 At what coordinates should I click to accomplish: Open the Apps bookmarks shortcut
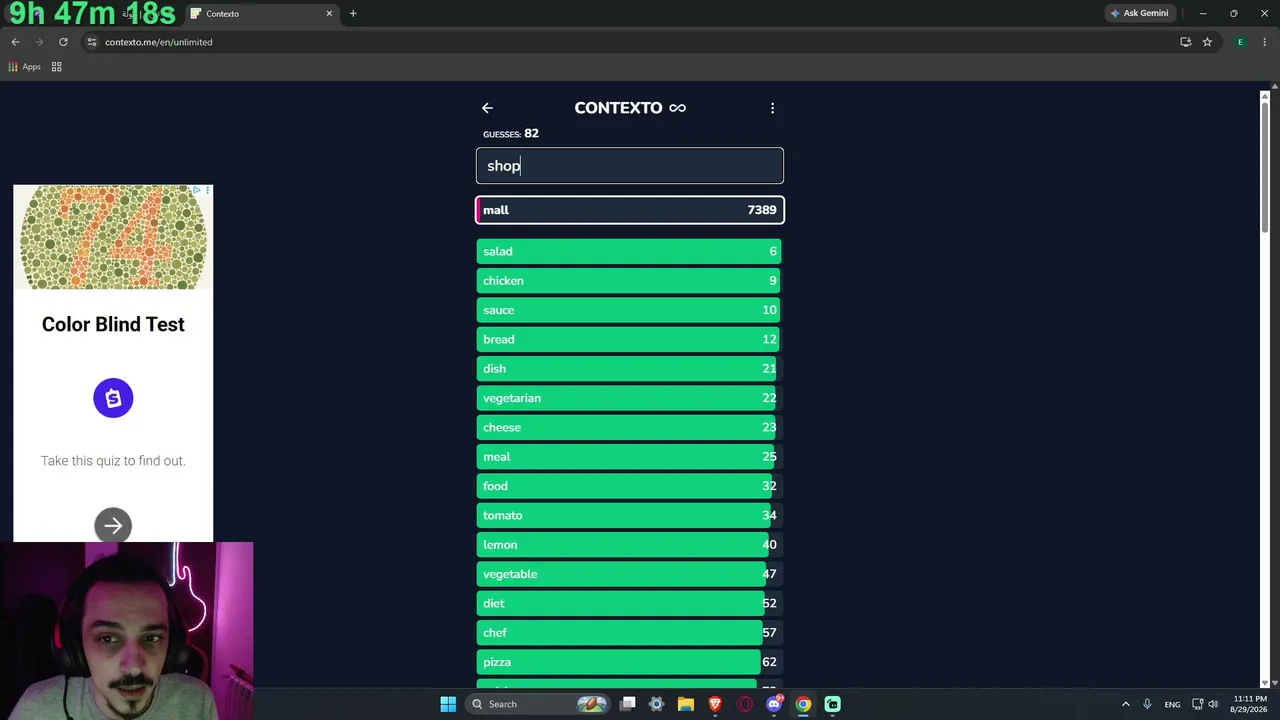pyautogui.click(x=25, y=67)
